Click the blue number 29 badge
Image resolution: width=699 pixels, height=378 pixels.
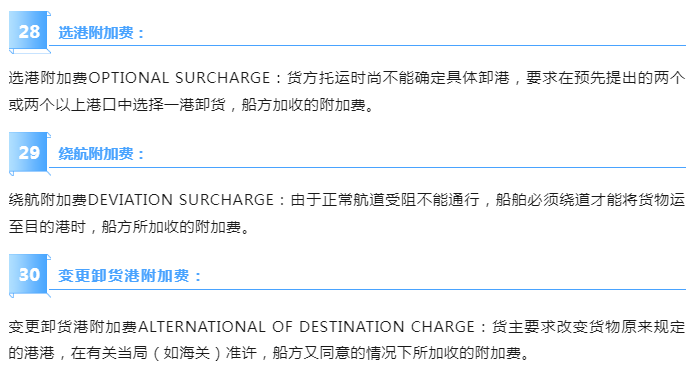point(29,154)
